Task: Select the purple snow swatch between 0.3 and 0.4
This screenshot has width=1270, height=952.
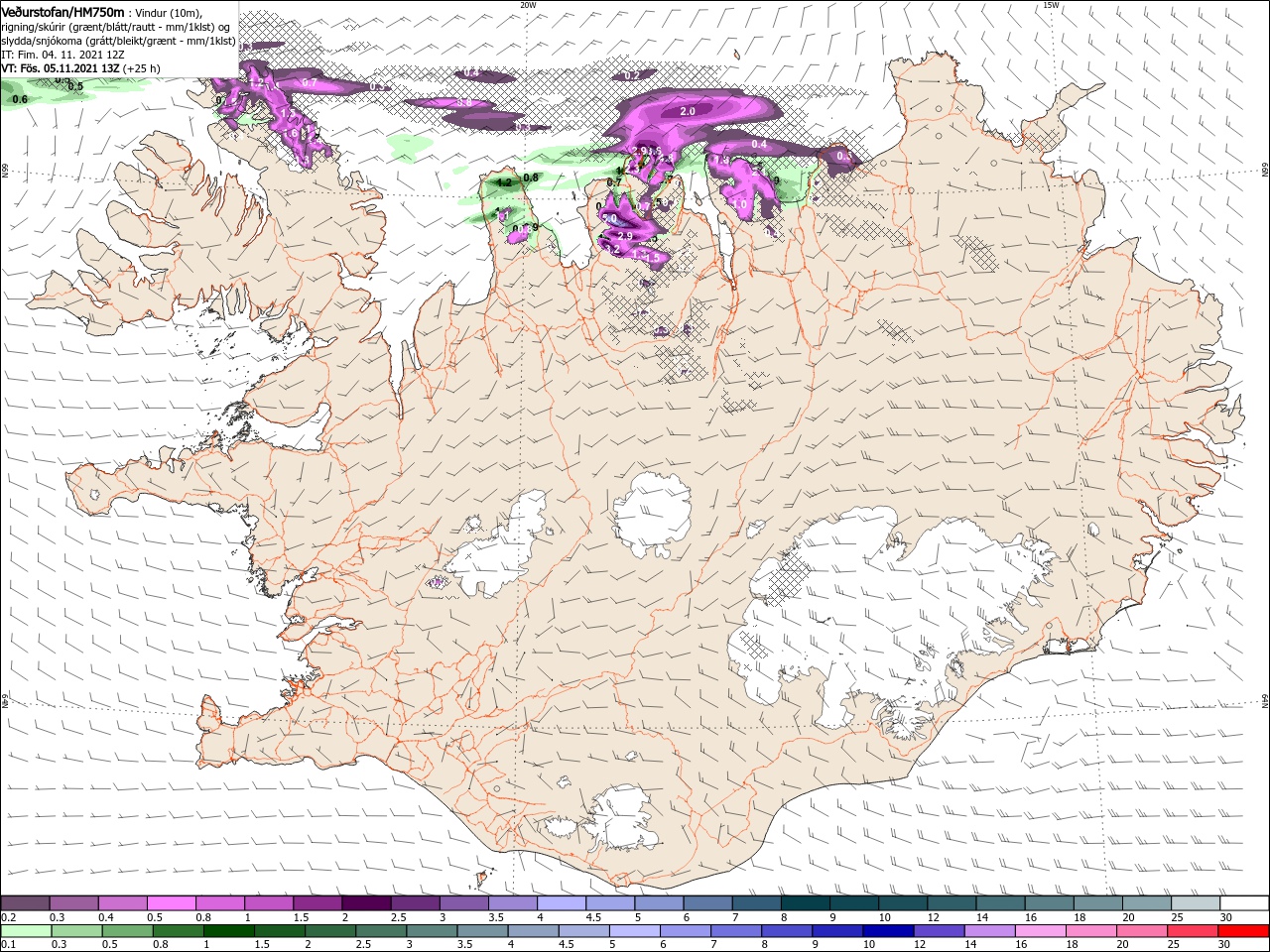Action: (x=73, y=903)
